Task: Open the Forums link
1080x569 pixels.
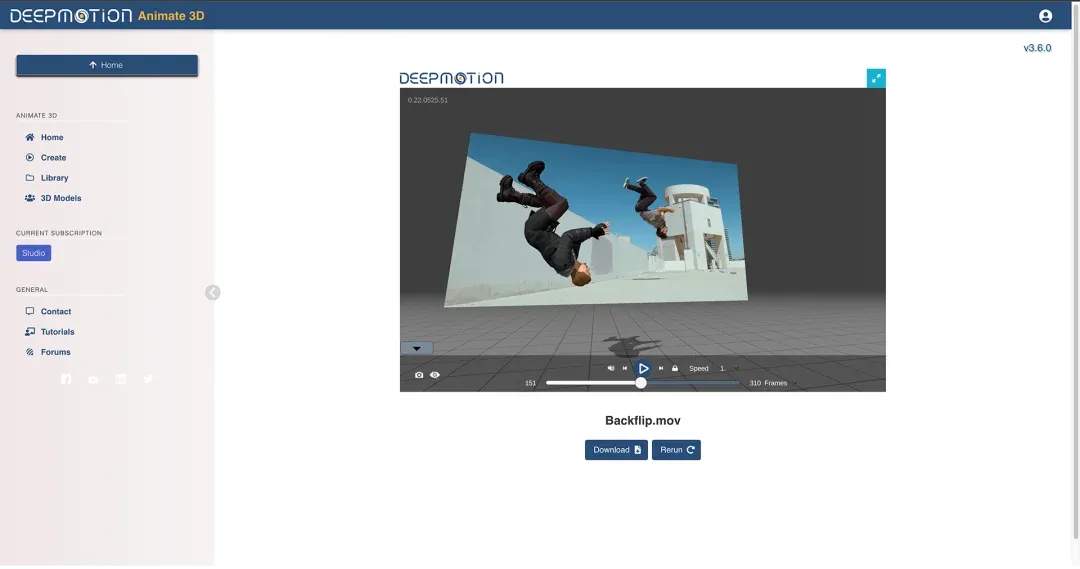Action: (55, 352)
